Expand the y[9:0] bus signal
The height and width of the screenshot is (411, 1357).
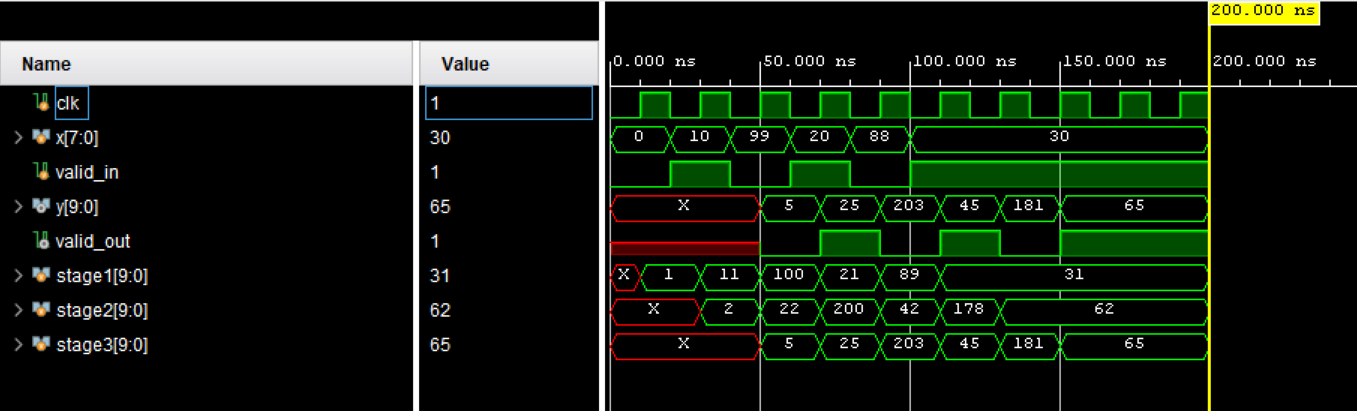18,207
